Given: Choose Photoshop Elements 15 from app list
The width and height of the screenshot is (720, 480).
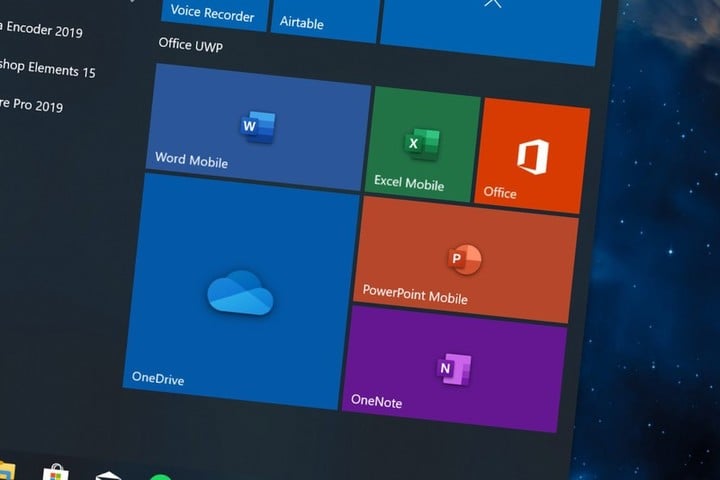Looking at the screenshot, I should point(50,69).
